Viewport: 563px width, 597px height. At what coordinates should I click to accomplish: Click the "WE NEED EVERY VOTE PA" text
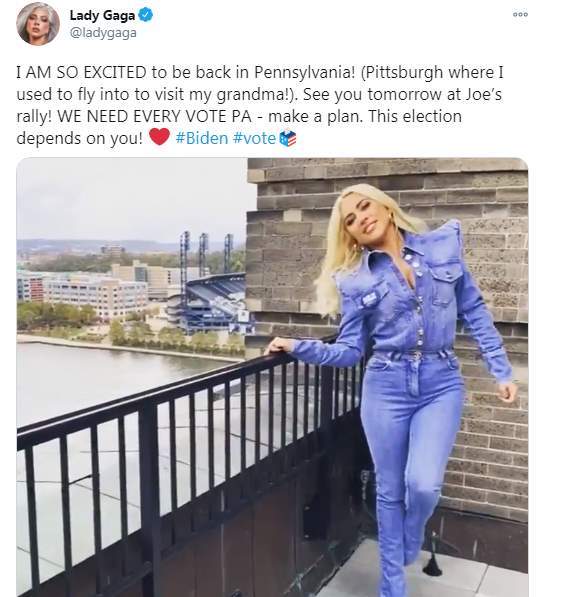pos(154,117)
